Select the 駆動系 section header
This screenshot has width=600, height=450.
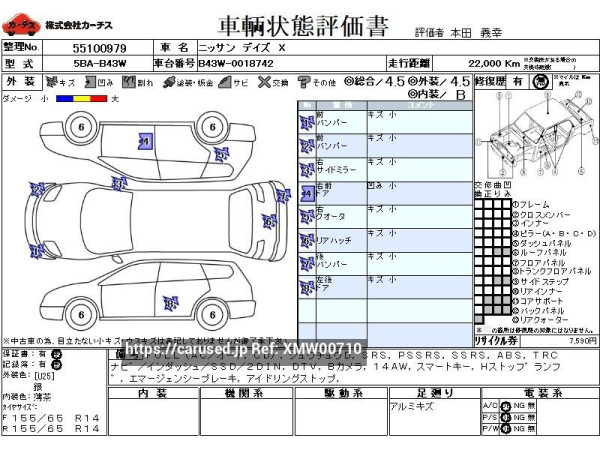341,393
